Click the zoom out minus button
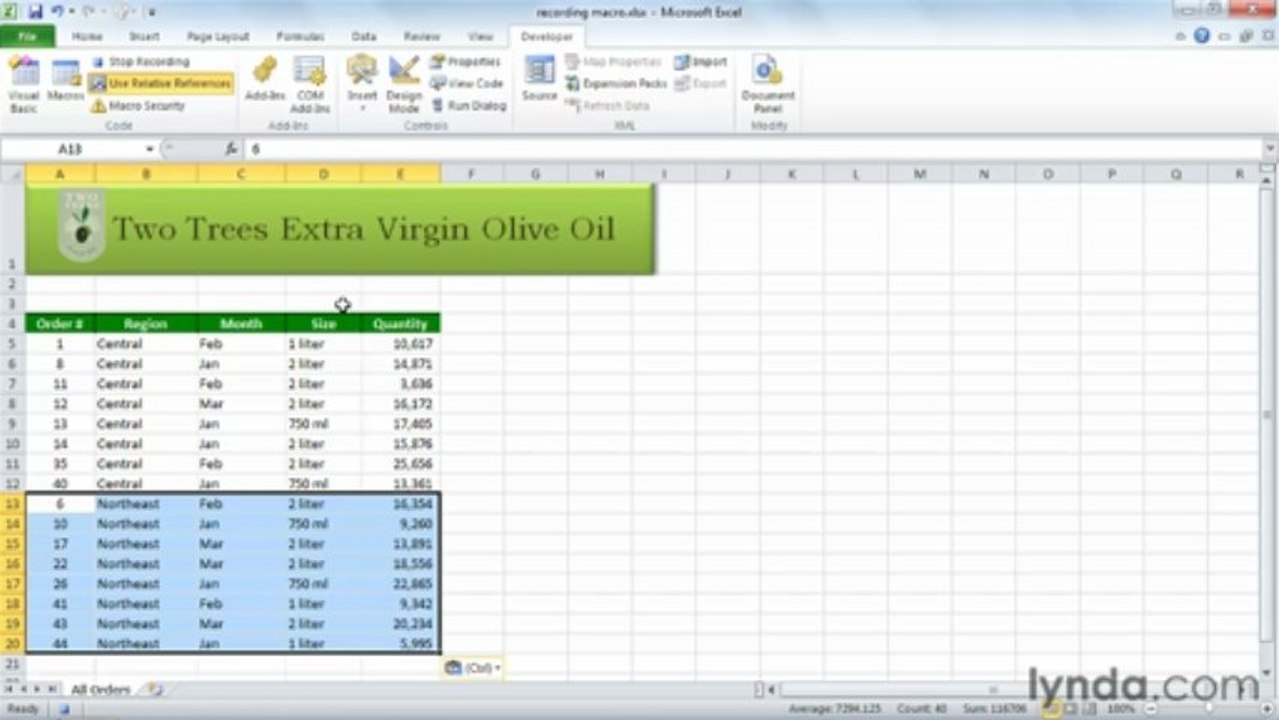Image resolution: width=1279 pixels, height=720 pixels. [x=1149, y=709]
